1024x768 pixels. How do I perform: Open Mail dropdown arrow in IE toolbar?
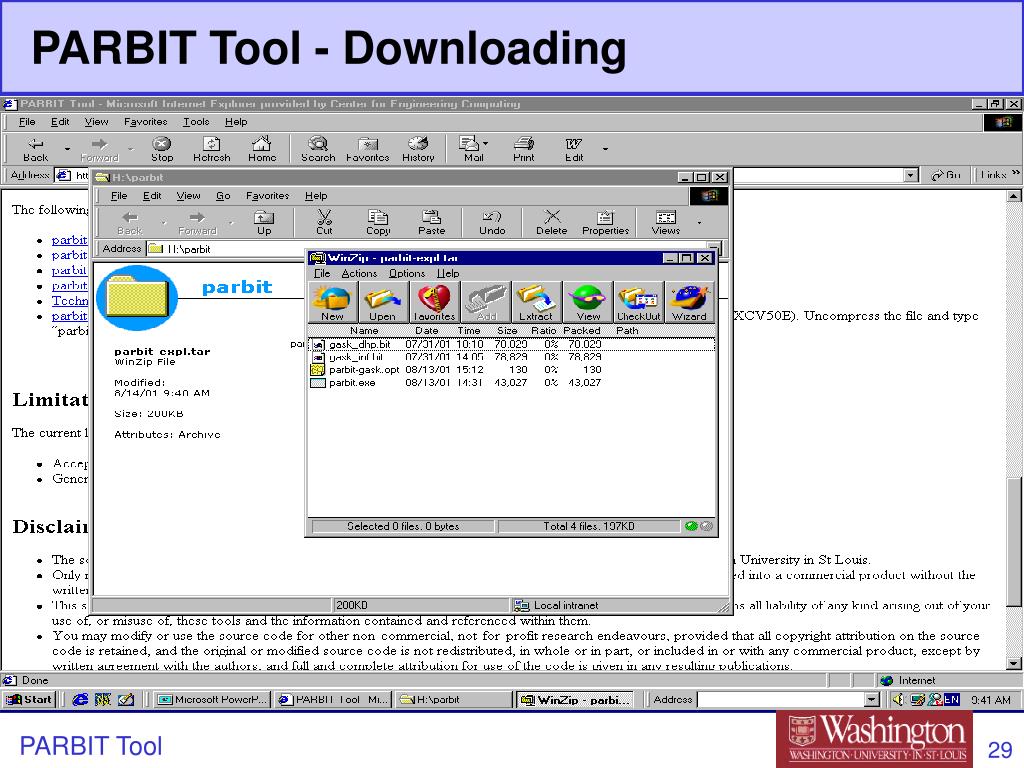pyautogui.click(x=486, y=143)
